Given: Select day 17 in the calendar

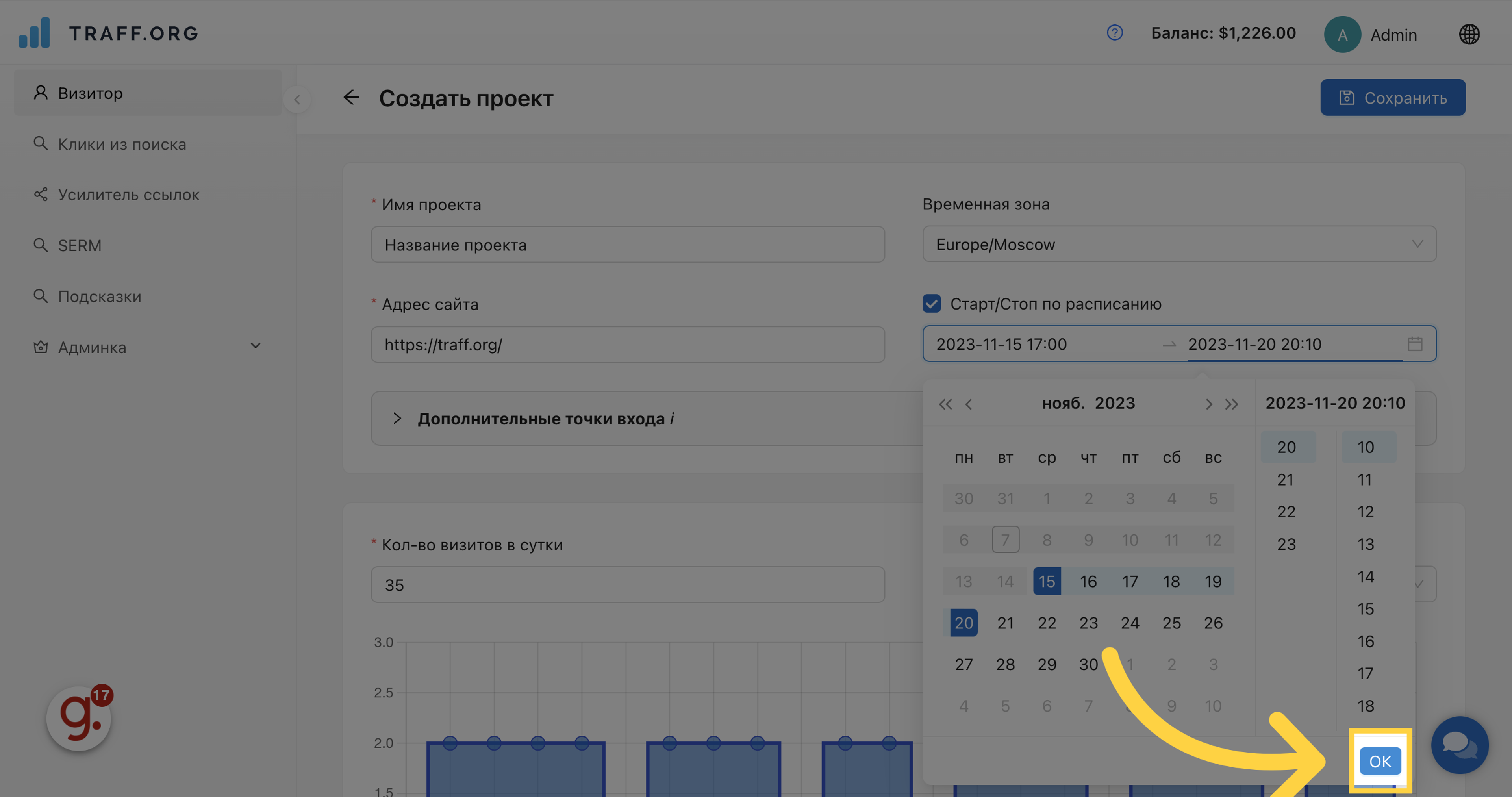Looking at the screenshot, I should pyautogui.click(x=1130, y=581).
